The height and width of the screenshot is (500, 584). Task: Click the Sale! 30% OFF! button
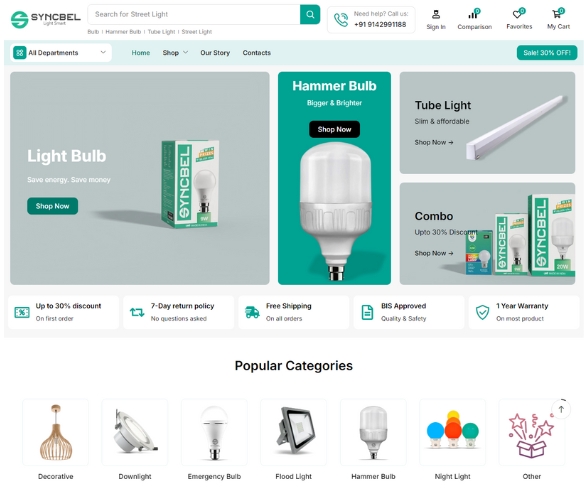pos(547,53)
